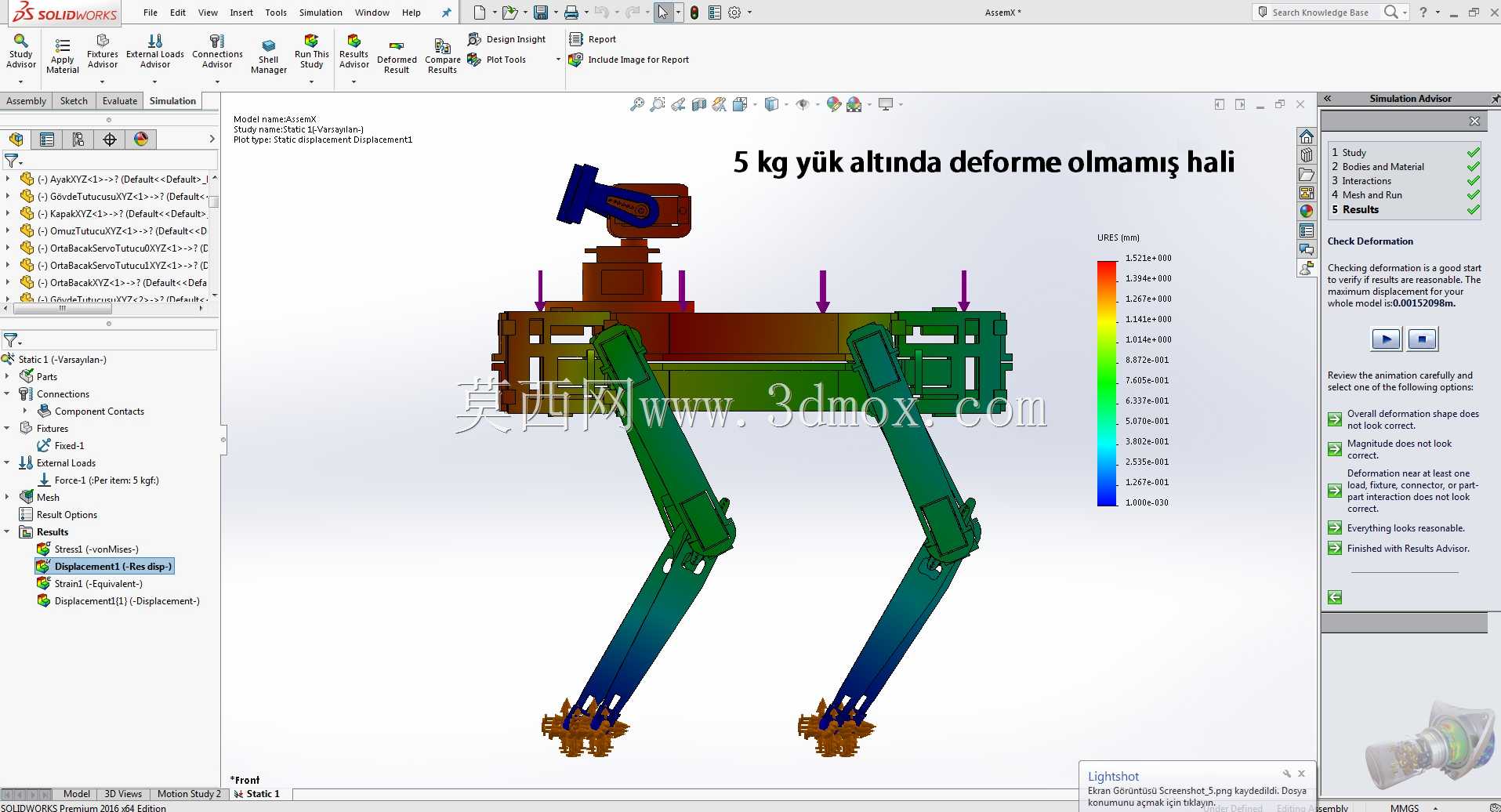The image size is (1501, 812).
Task: Open the Study Advisor tool
Action: click(21, 52)
